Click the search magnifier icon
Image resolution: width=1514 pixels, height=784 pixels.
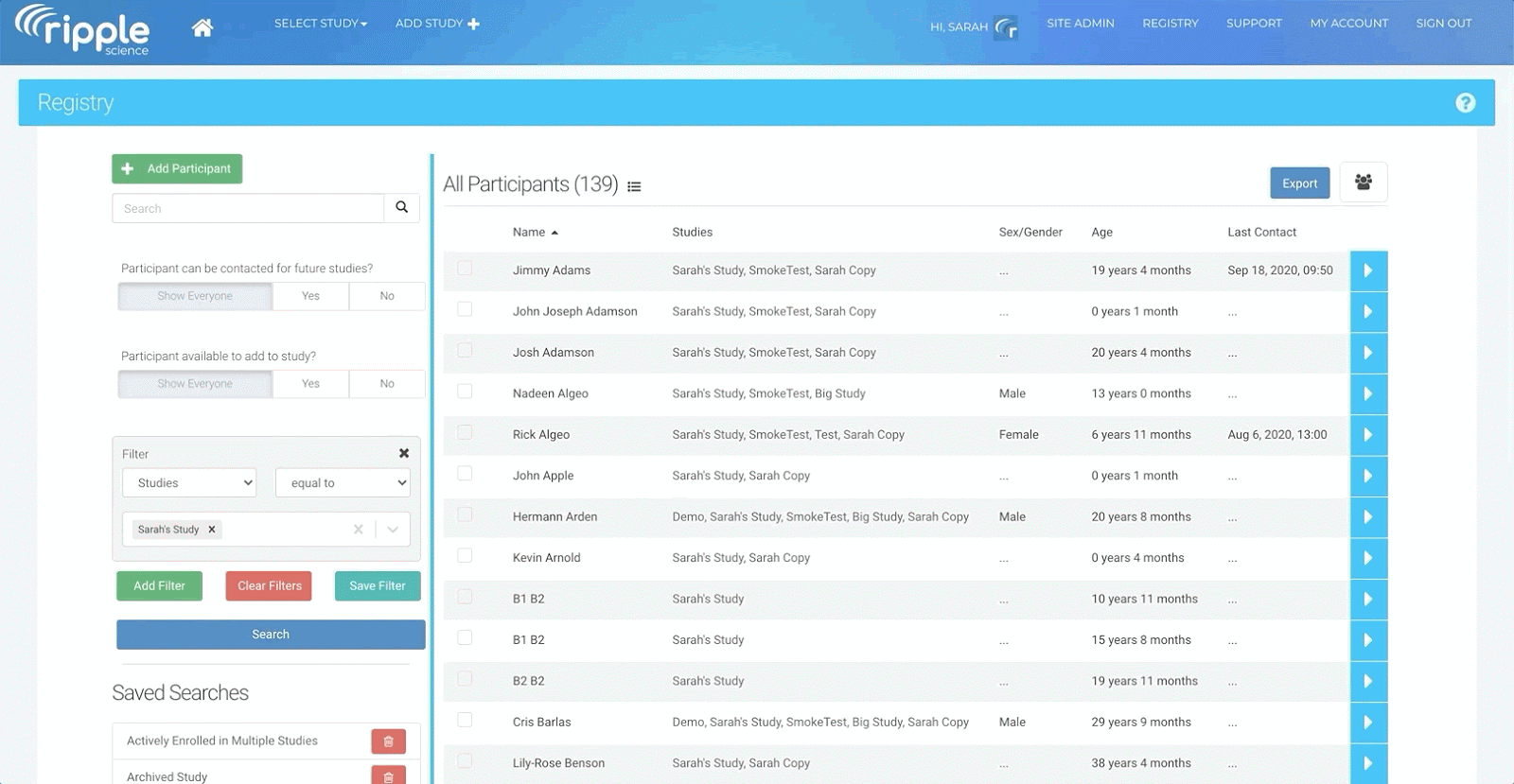click(401, 208)
